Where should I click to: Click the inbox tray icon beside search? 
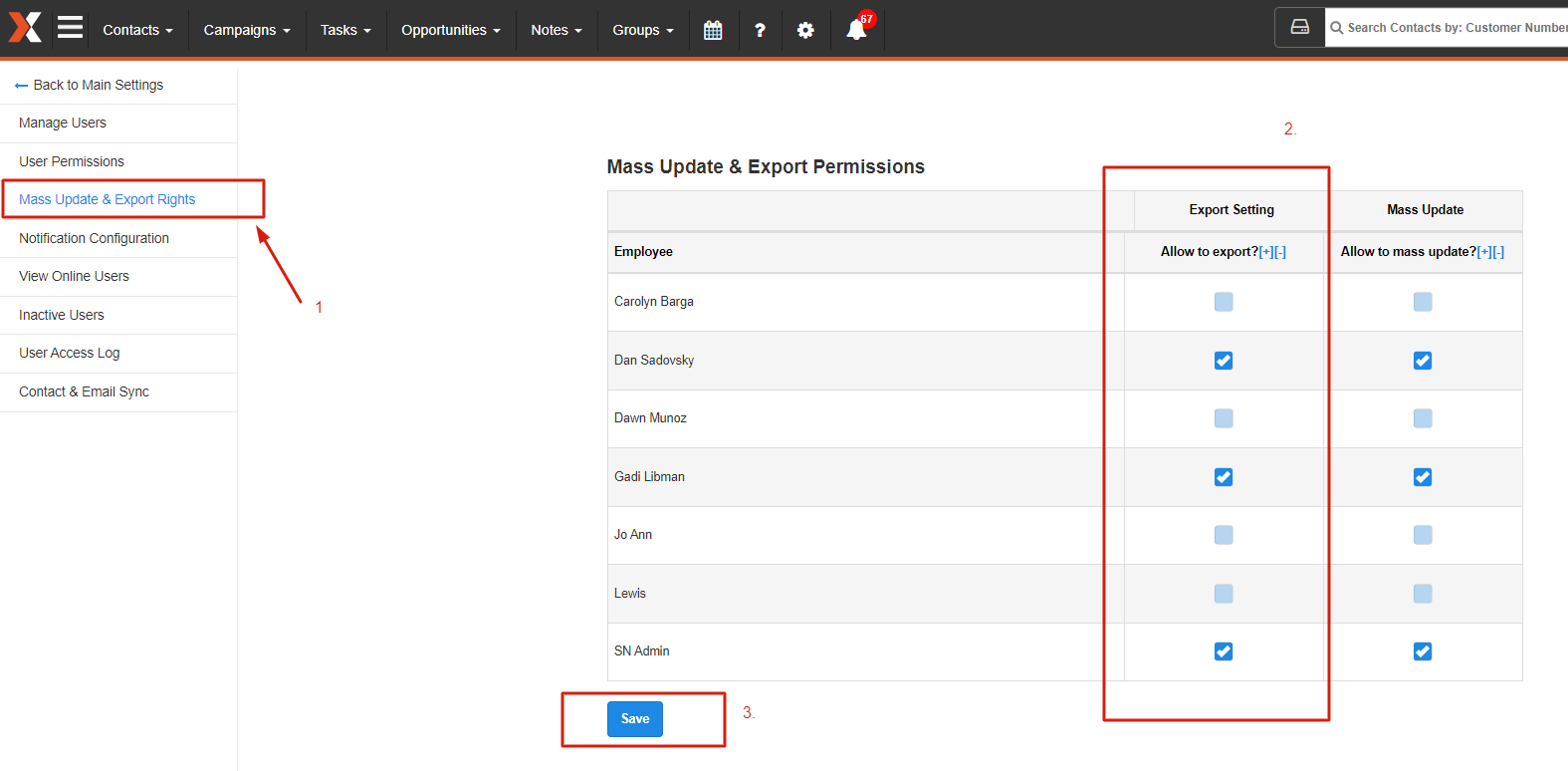(1300, 27)
